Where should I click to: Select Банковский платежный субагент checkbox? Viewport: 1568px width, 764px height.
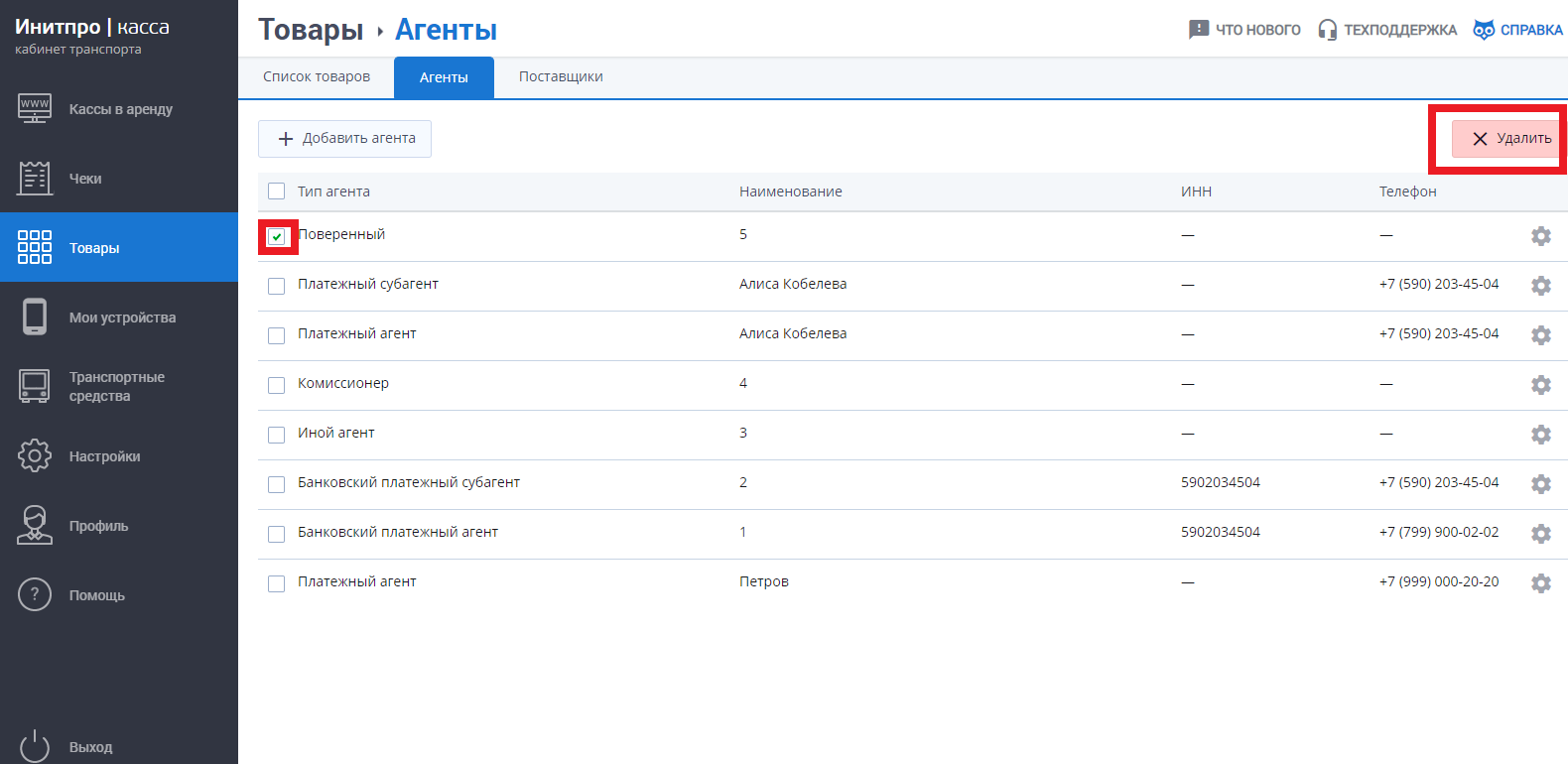(277, 484)
